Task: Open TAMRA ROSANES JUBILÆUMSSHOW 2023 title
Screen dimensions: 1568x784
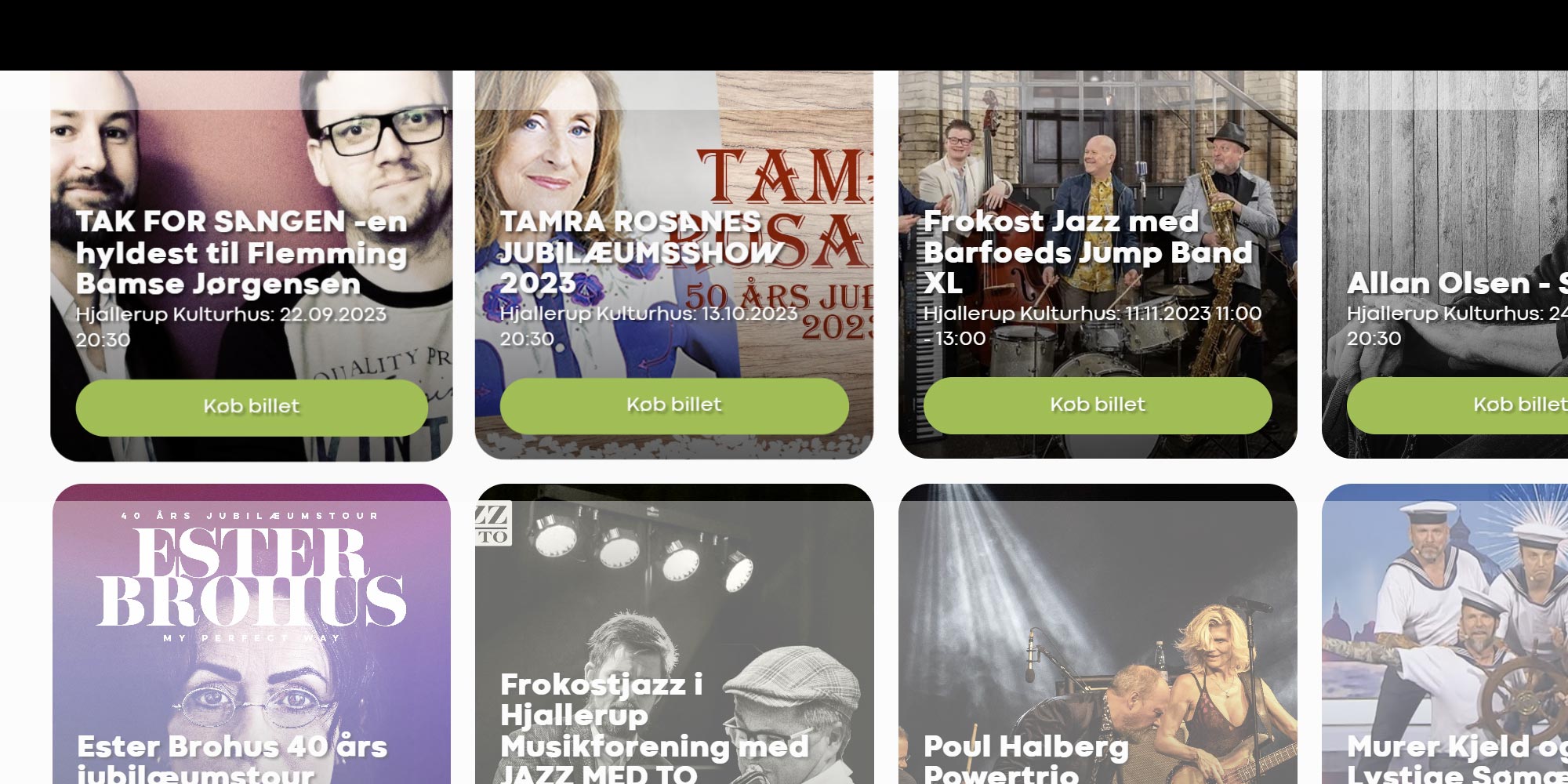Action: coord(642,252)
